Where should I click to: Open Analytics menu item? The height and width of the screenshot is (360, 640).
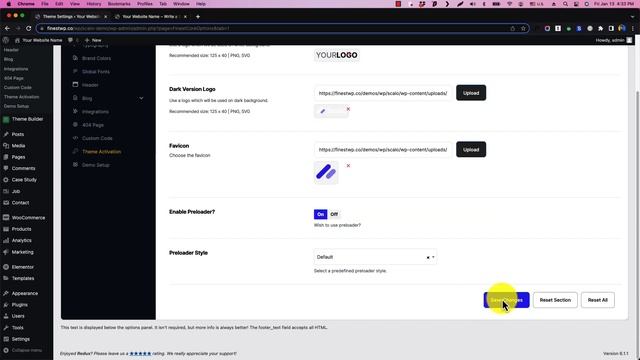tap(21, 241)
